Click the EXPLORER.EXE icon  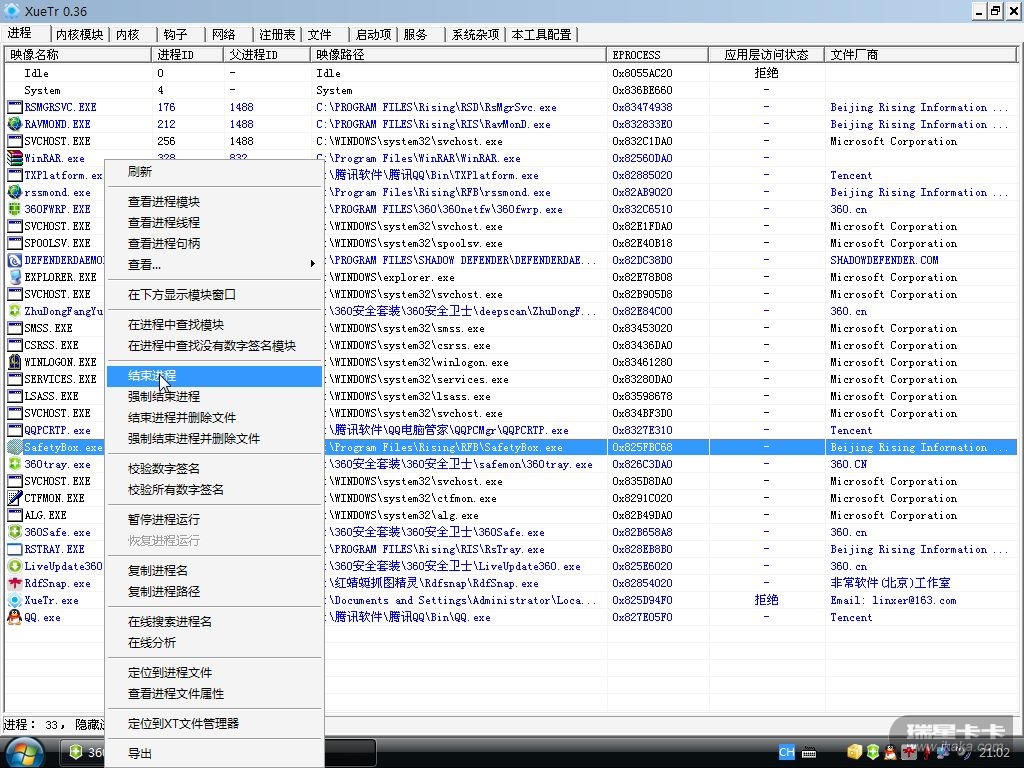[x=14, y=277]
